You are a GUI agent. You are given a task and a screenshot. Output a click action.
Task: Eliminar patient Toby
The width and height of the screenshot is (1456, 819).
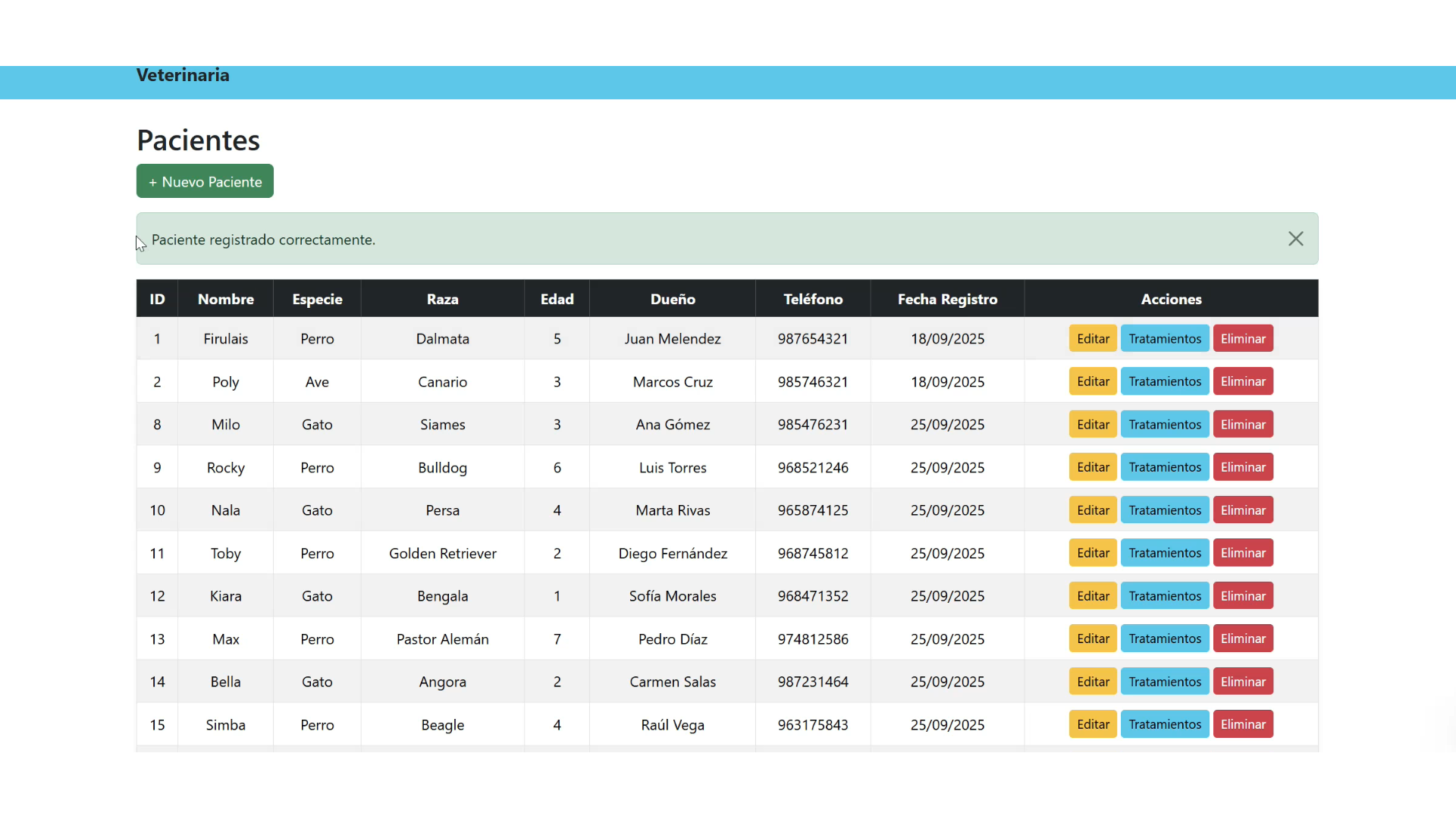coord(1242,553)
